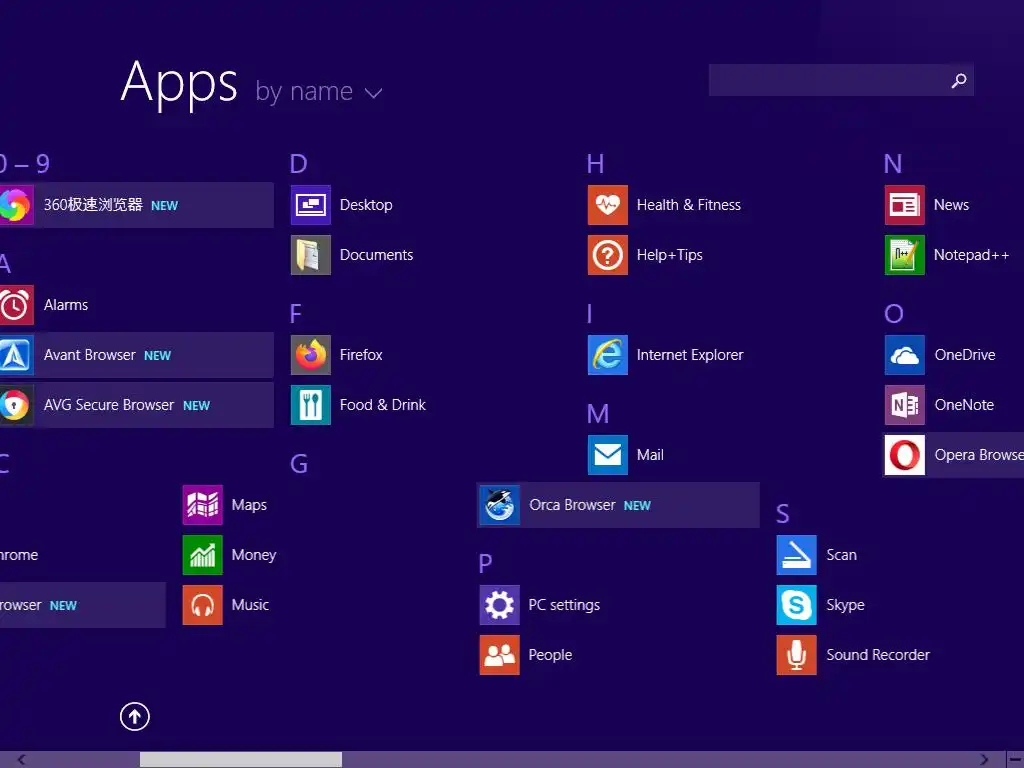Select the 'S' letter group header
This screenshot has width=1024, height=768.
tap(783, 514)
